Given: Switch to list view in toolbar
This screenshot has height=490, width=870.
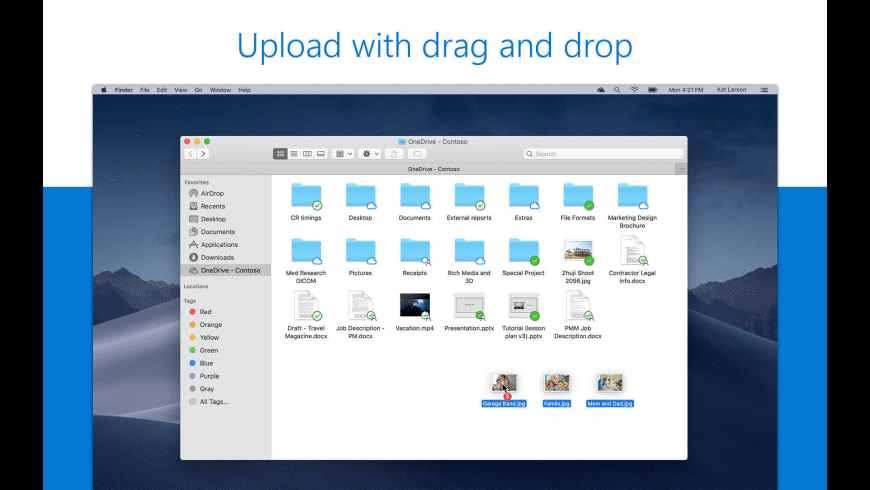Looking at the screenshot, I should tap(294, 154).
